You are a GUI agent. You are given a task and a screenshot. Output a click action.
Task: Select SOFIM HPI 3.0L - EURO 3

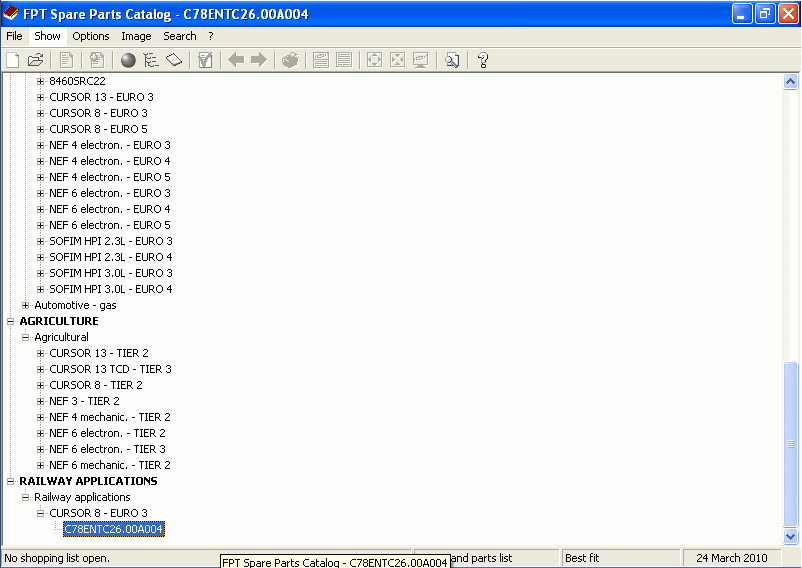(110, 273)
